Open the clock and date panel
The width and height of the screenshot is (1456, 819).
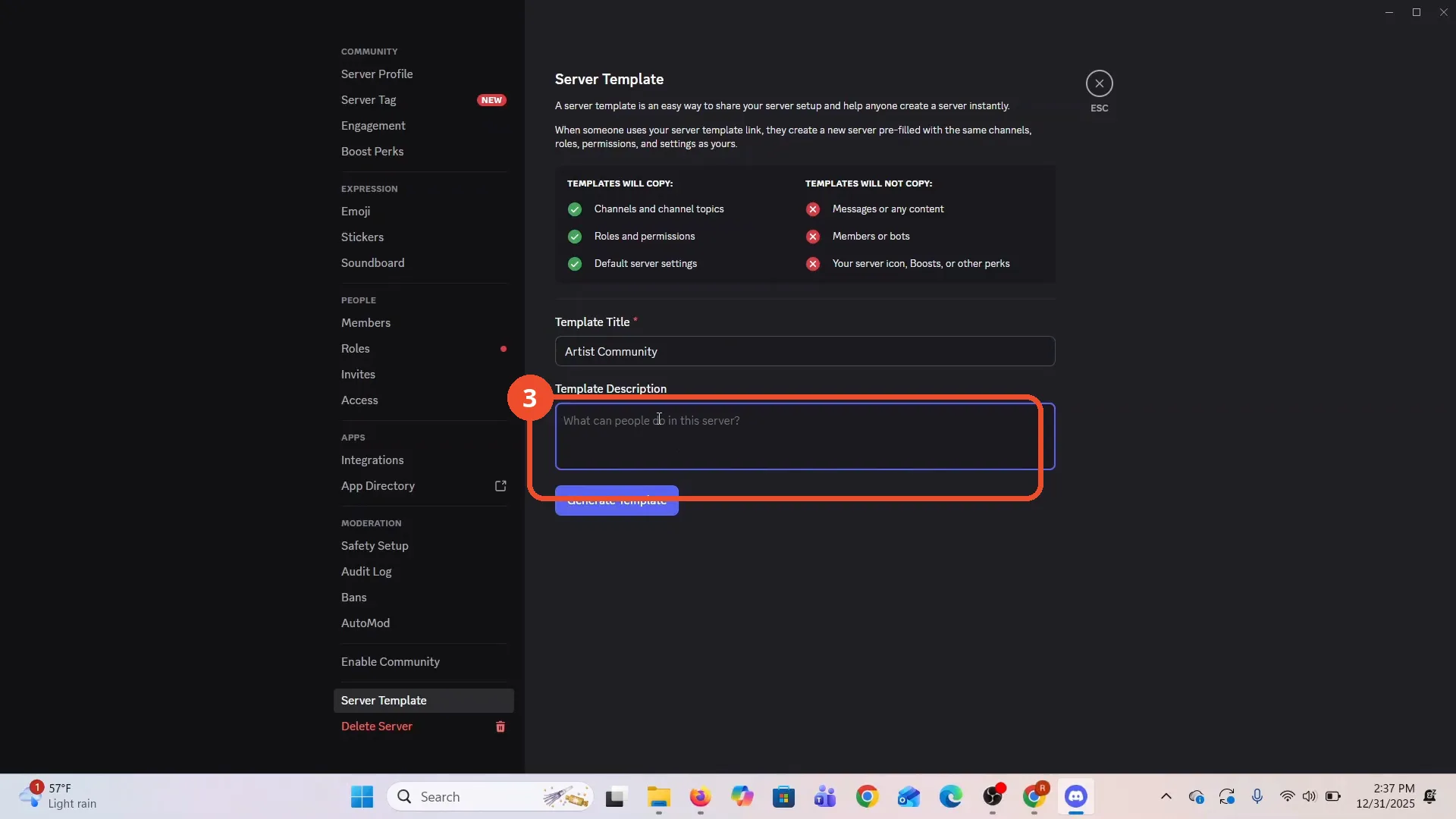(1385, 796)
